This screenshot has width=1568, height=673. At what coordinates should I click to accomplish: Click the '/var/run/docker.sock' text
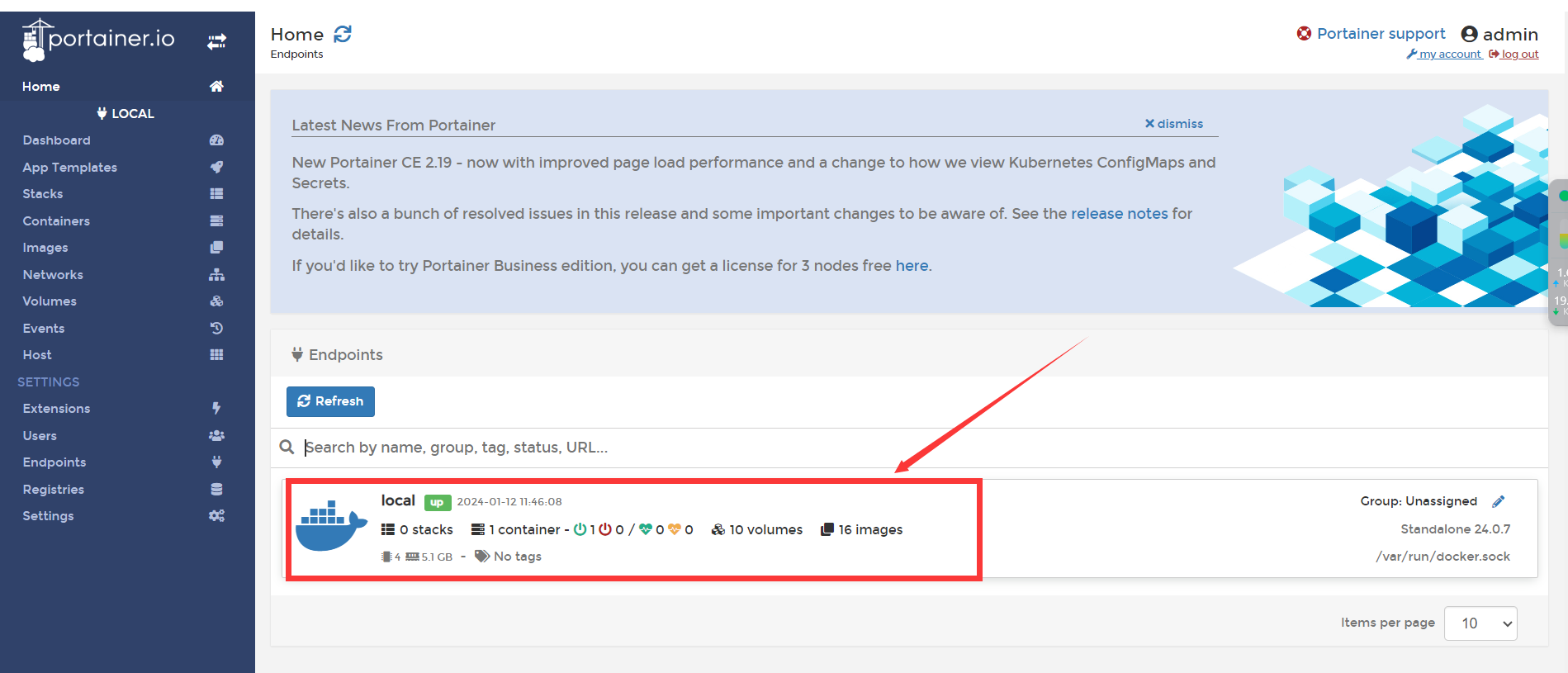(x=1442, y=556)
